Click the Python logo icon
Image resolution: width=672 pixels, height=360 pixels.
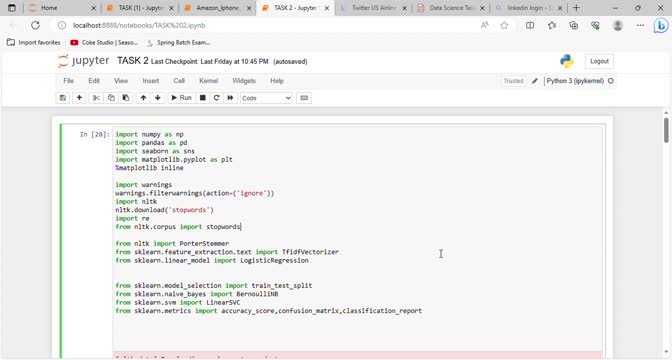point(567,61)
